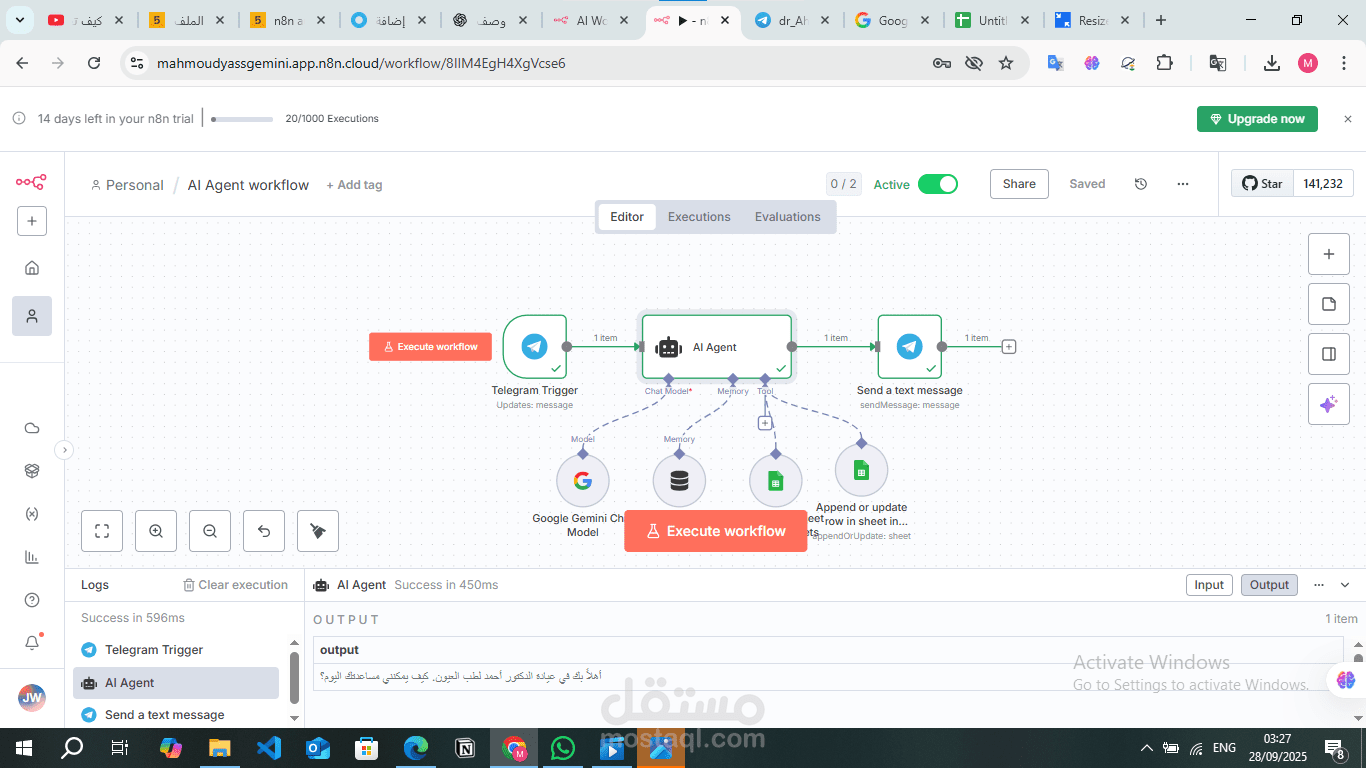The image size is (1366, 768).
Task: Show the Input view of AI Agent log
Action: 1209,585
